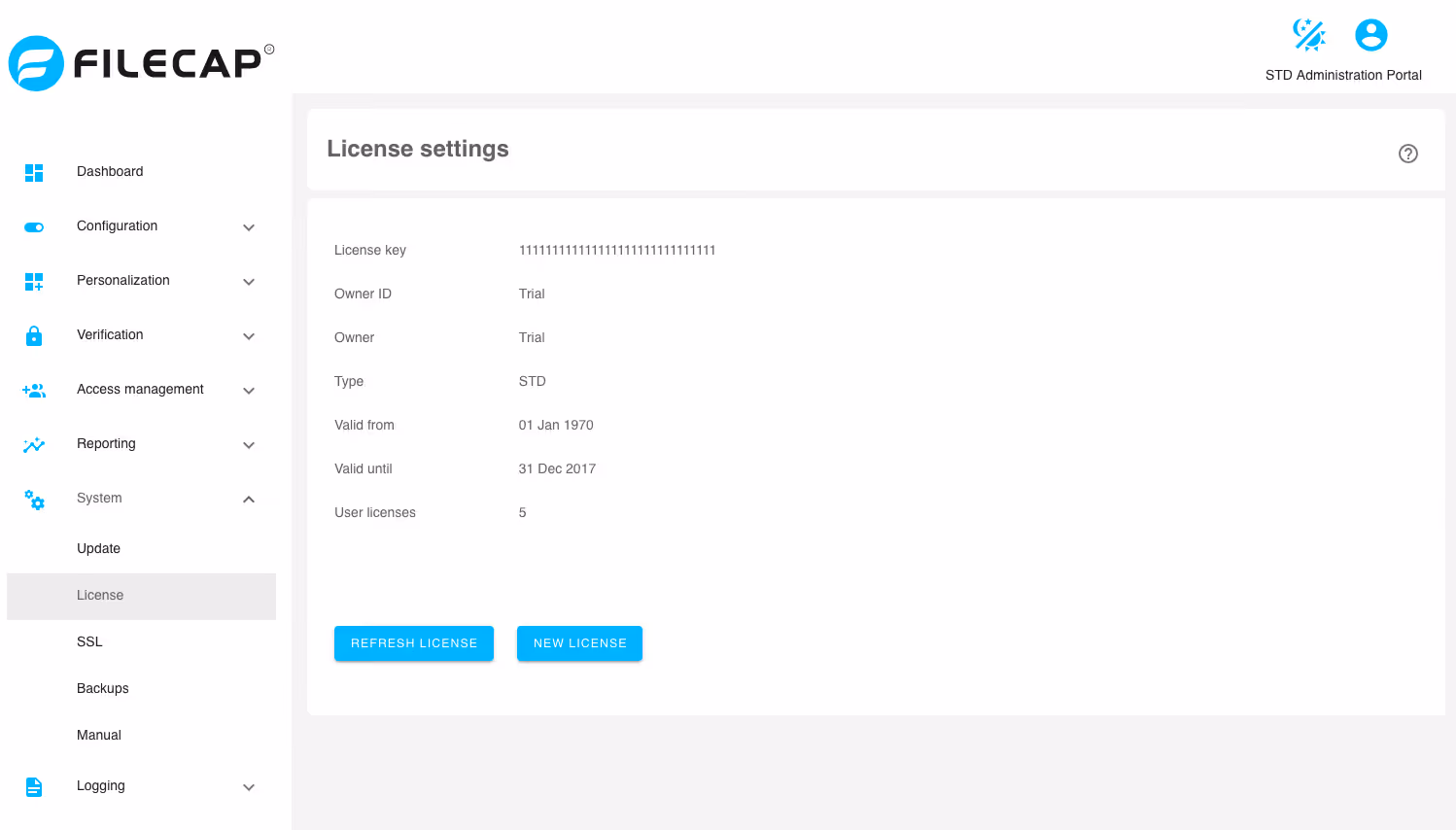Image resolution: width=1456 pixels, height=830 pixels.
Task: Open the Access management menu item
Action: tap(141, 390)
